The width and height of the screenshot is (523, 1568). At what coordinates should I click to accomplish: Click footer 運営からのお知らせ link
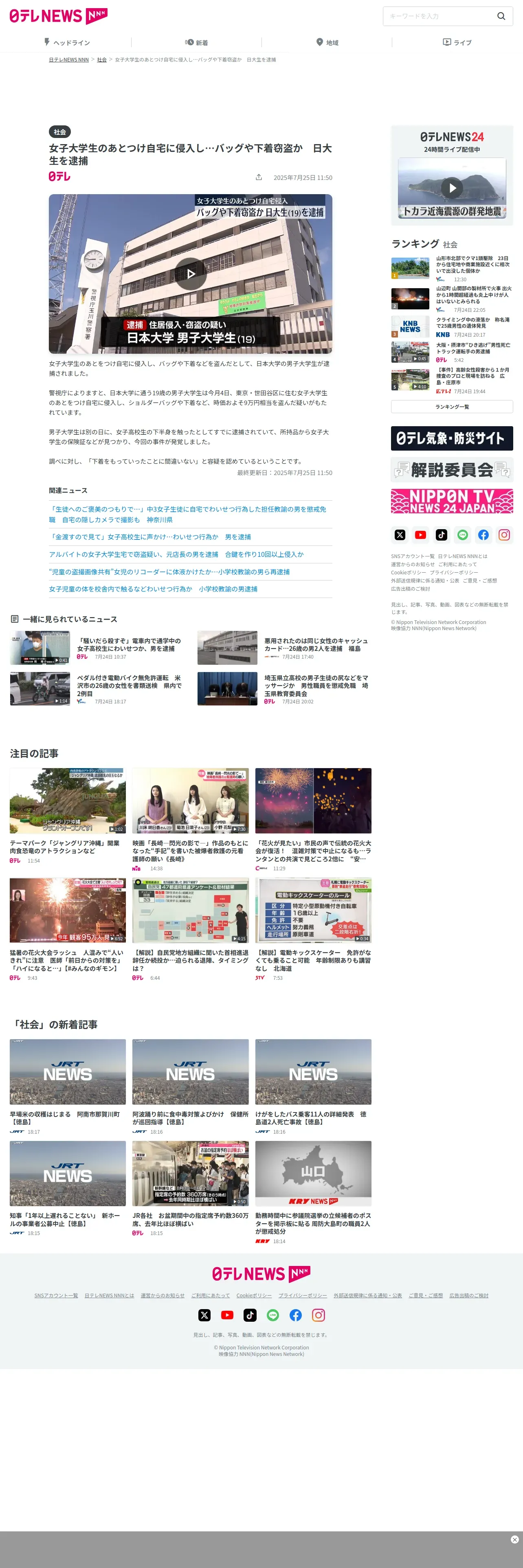163,1295
